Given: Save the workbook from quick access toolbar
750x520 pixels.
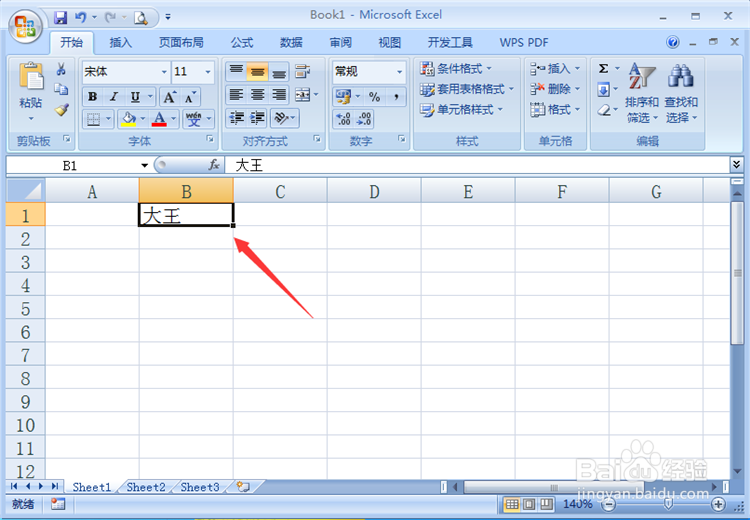Looking at the screenshot, I should (60, 18).
